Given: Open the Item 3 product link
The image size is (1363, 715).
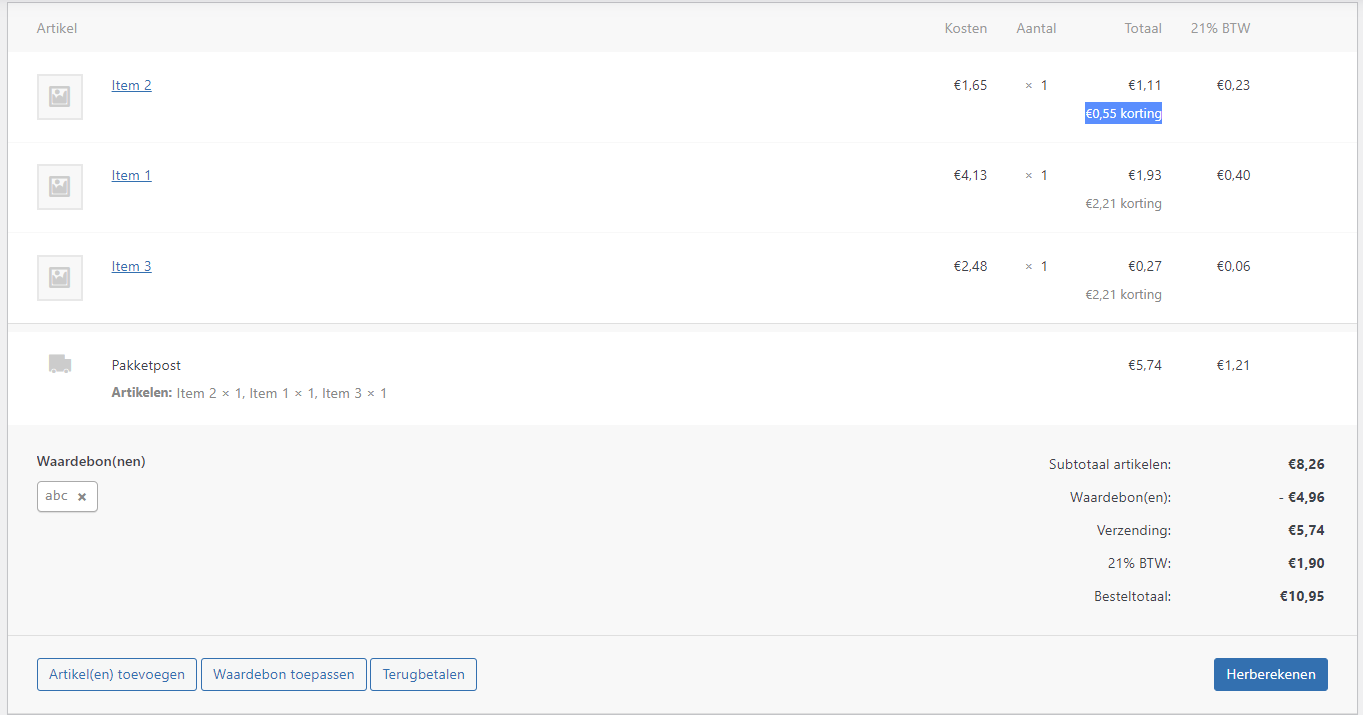Looking at the screenshot, I should coord(131,266).
